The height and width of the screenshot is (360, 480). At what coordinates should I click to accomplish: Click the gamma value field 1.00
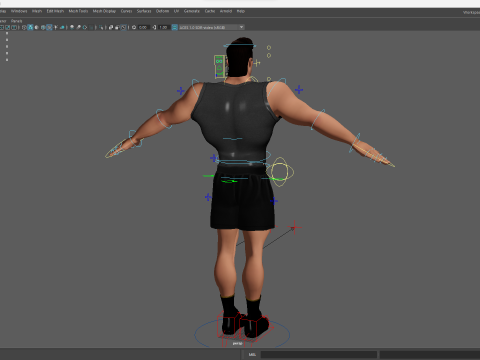point(163,27)
